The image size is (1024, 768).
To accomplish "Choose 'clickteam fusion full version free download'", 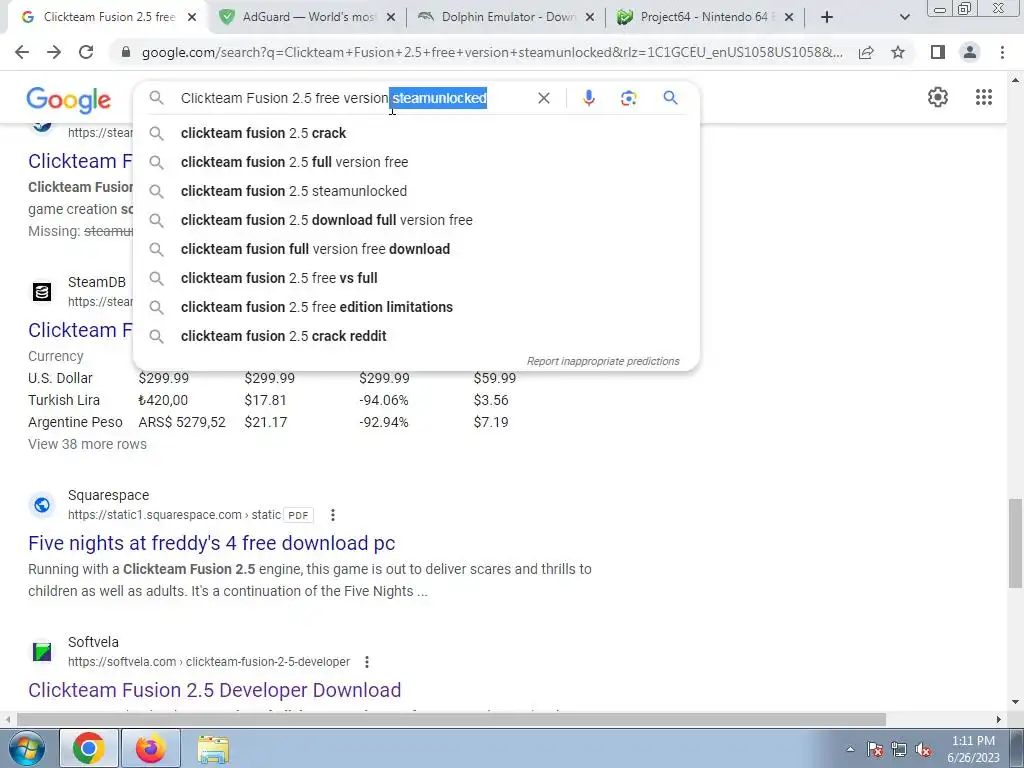I will [x=416, y=249].
